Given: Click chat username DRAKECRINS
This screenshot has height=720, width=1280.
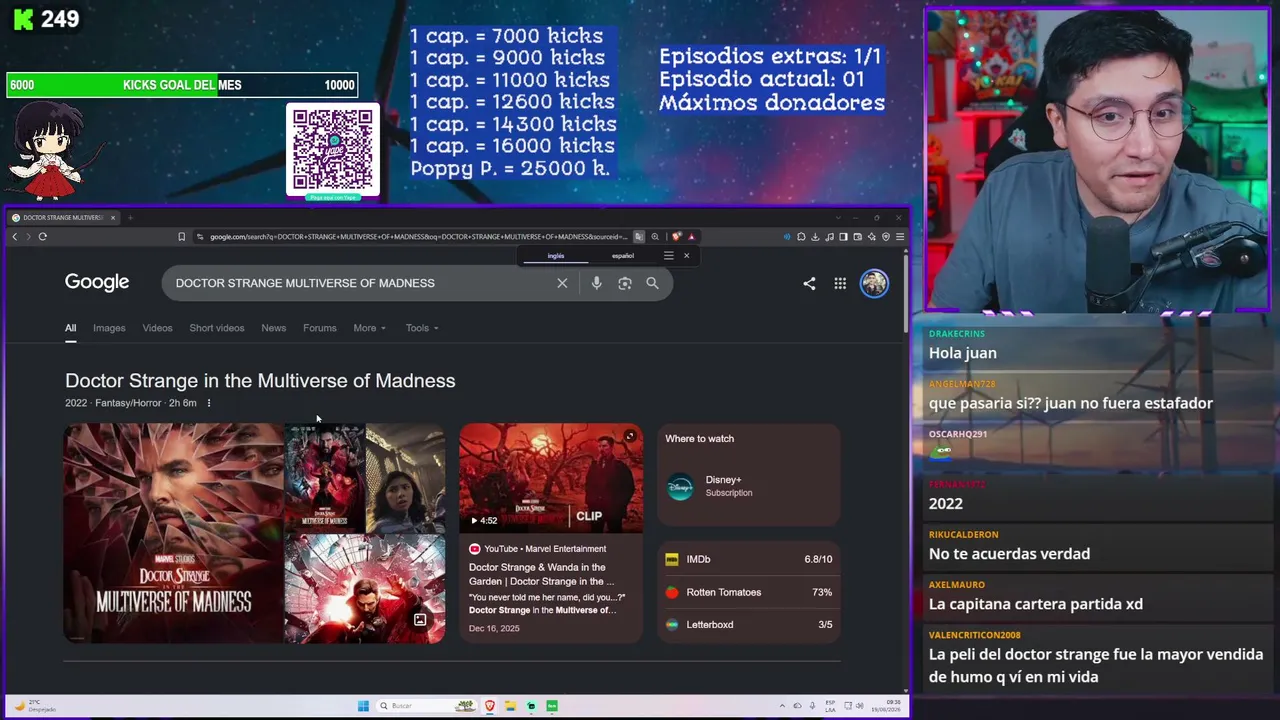Looking at the screenshot, I should click(957, 334).
